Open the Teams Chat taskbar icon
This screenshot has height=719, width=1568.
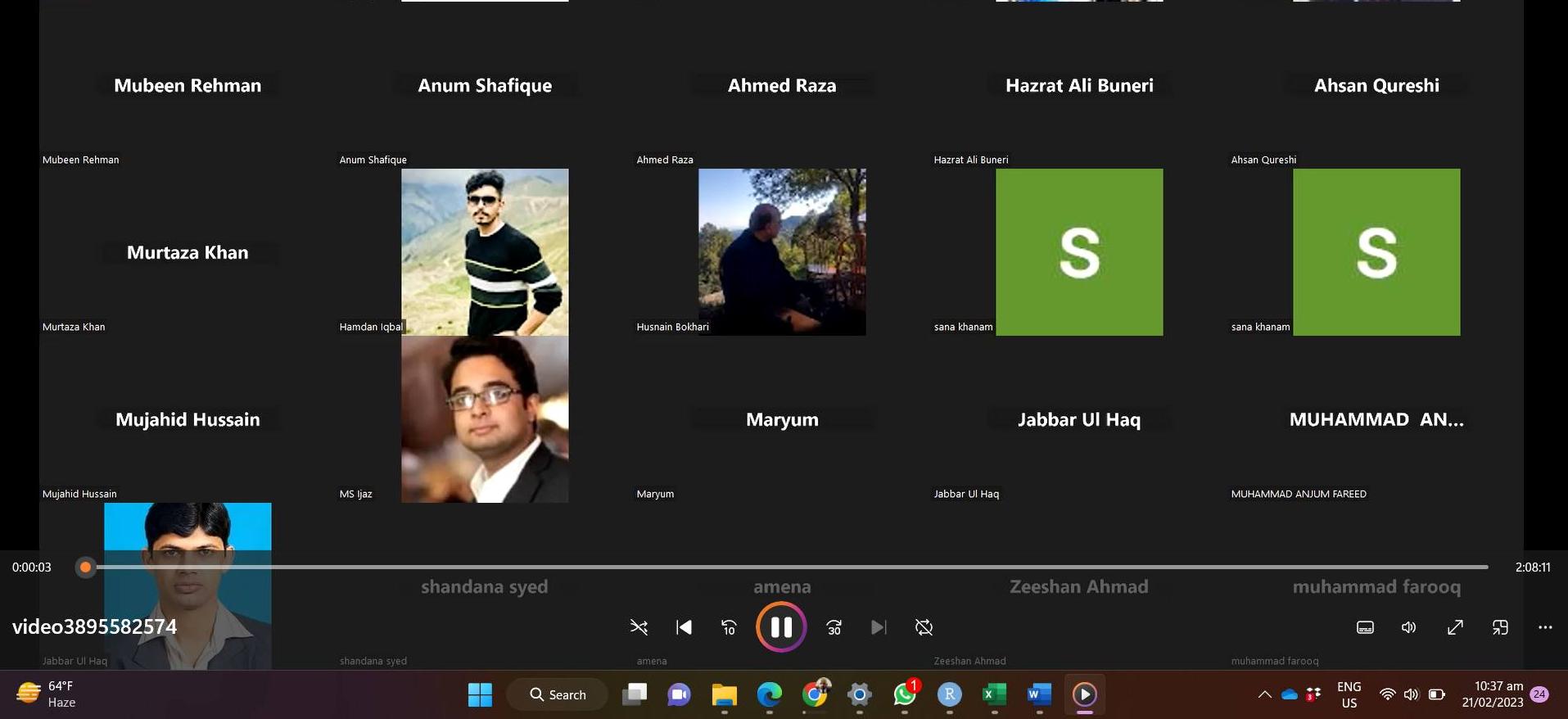679,694
